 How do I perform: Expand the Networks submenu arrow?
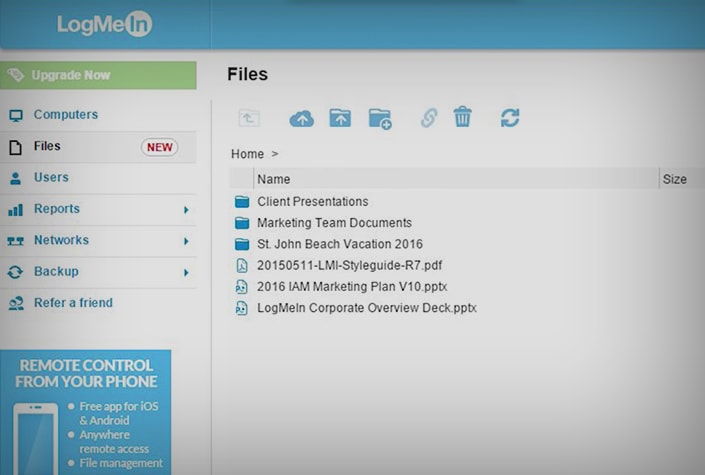pos(186,241)
